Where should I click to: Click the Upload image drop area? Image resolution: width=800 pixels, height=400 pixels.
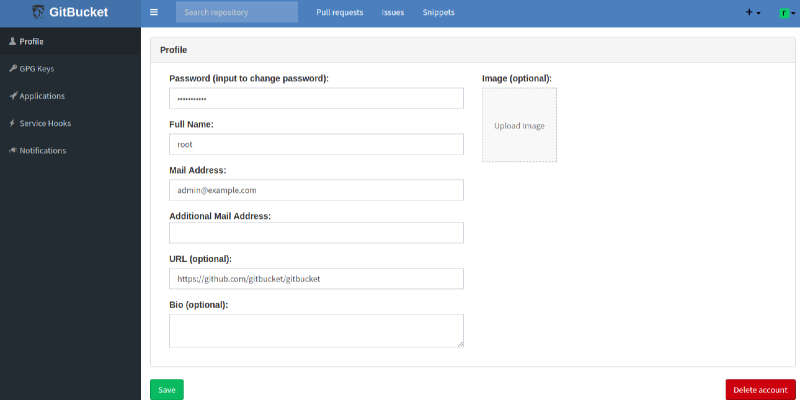point(519,125)
